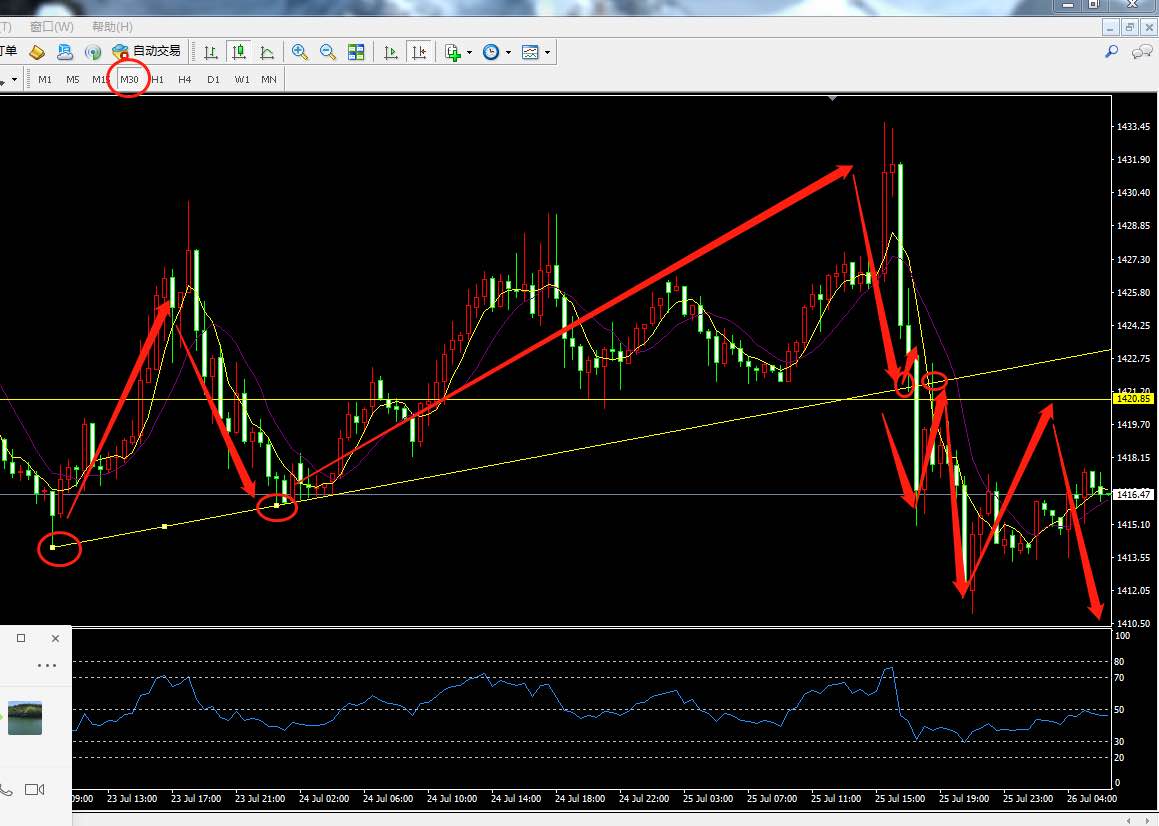Expand the indicators list dropdown arrow
The height and width of the screenshot is (826, 1159).
pyautogui.click(x=469, y=53)
